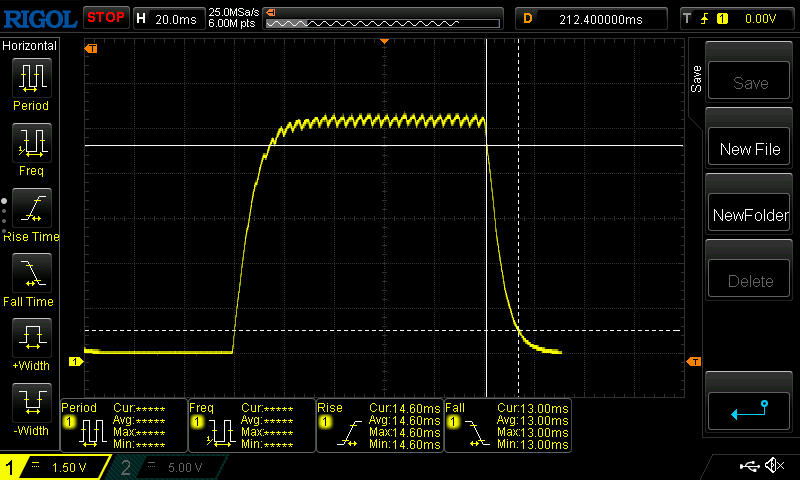Open the Save menu tab

696,80
